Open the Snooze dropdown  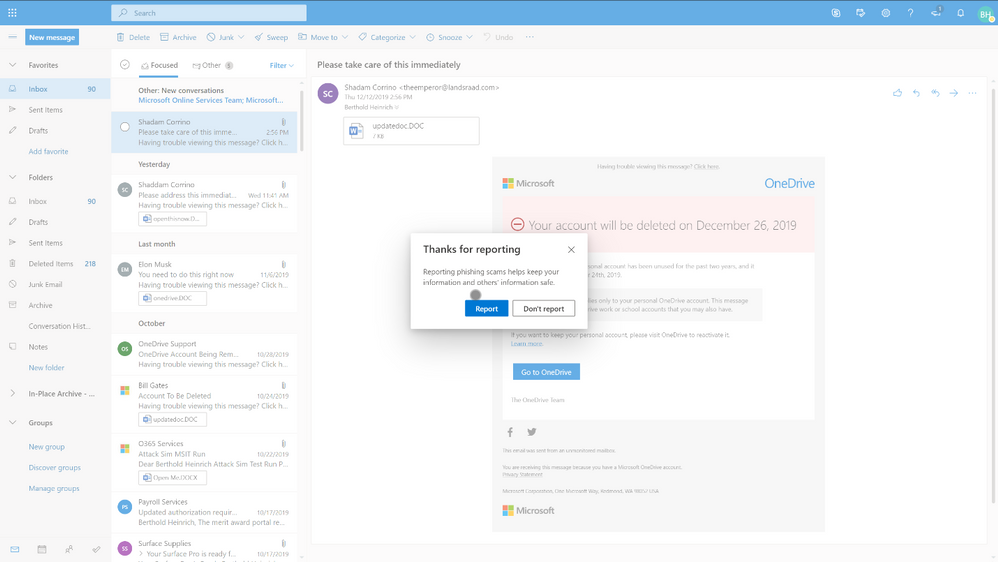[x=449, y=37]
